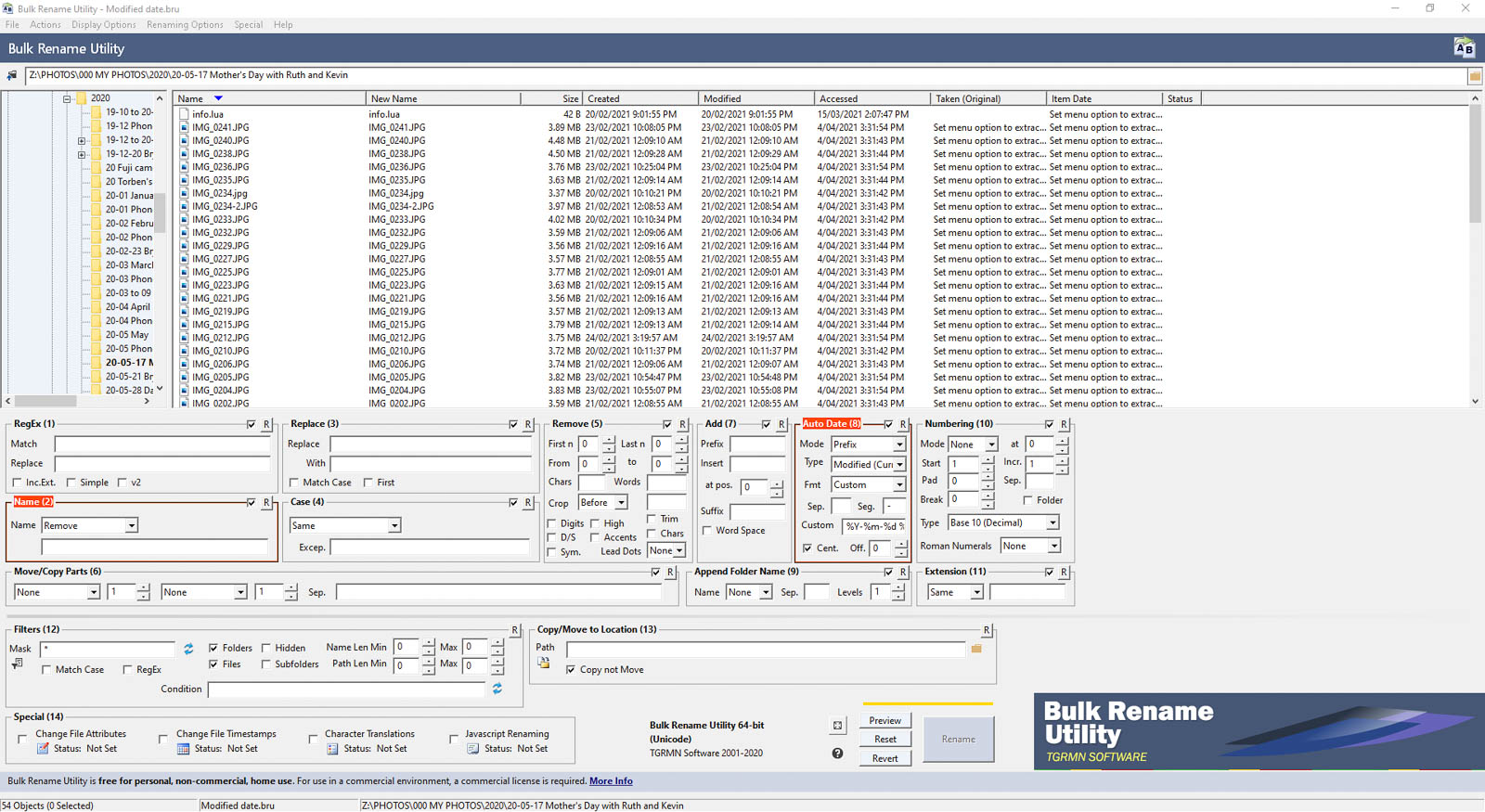Click the browse folder icon beside path bar
Screen dimensions: 1485x812
click(x=1474, y=76)
